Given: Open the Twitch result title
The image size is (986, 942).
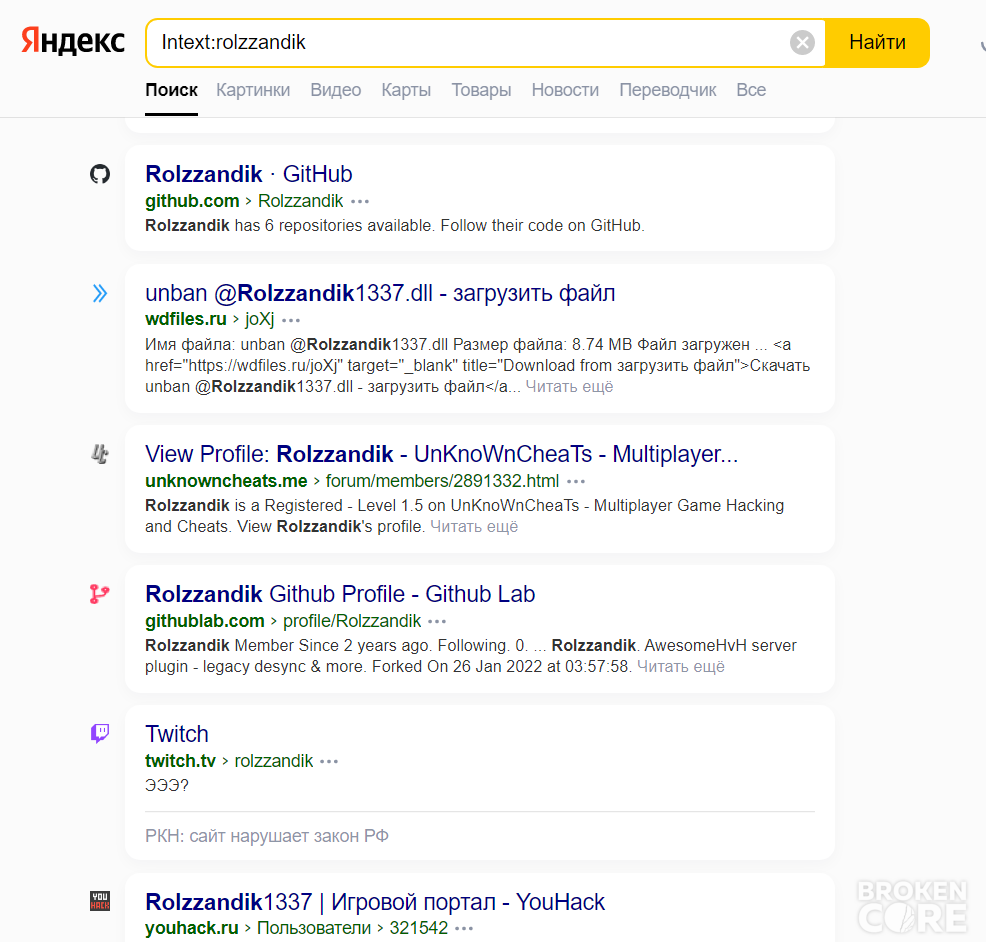Looking at the screenshot, I should (x=177, y=734).
